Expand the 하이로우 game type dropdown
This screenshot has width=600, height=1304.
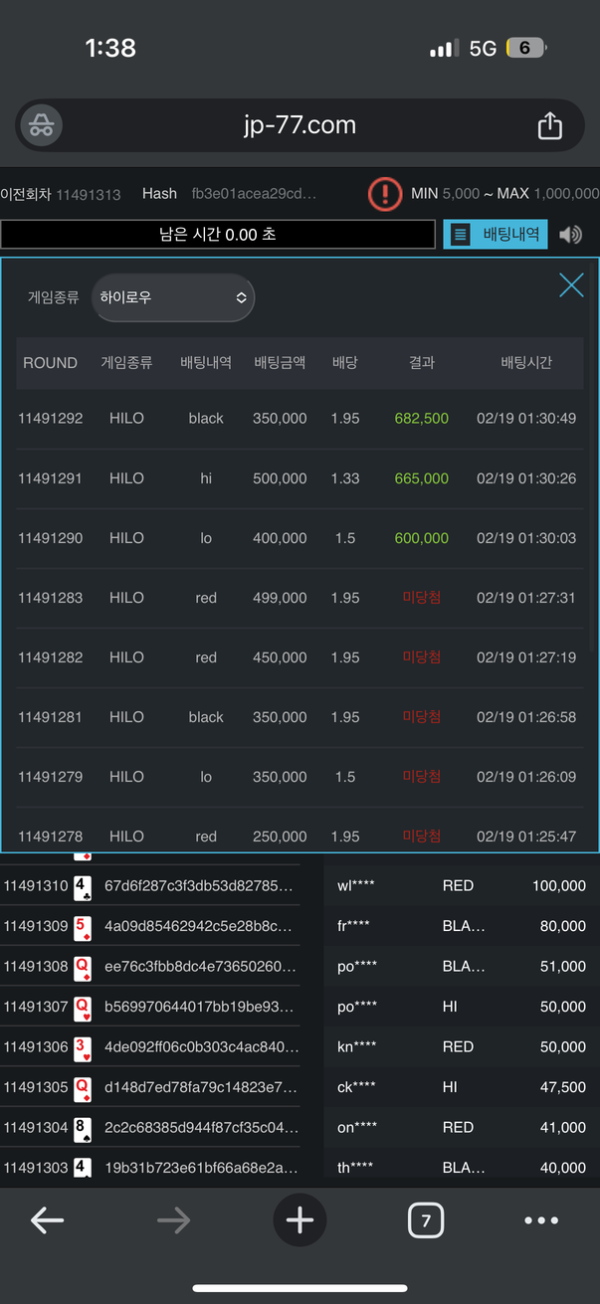(x=173, y=298)
